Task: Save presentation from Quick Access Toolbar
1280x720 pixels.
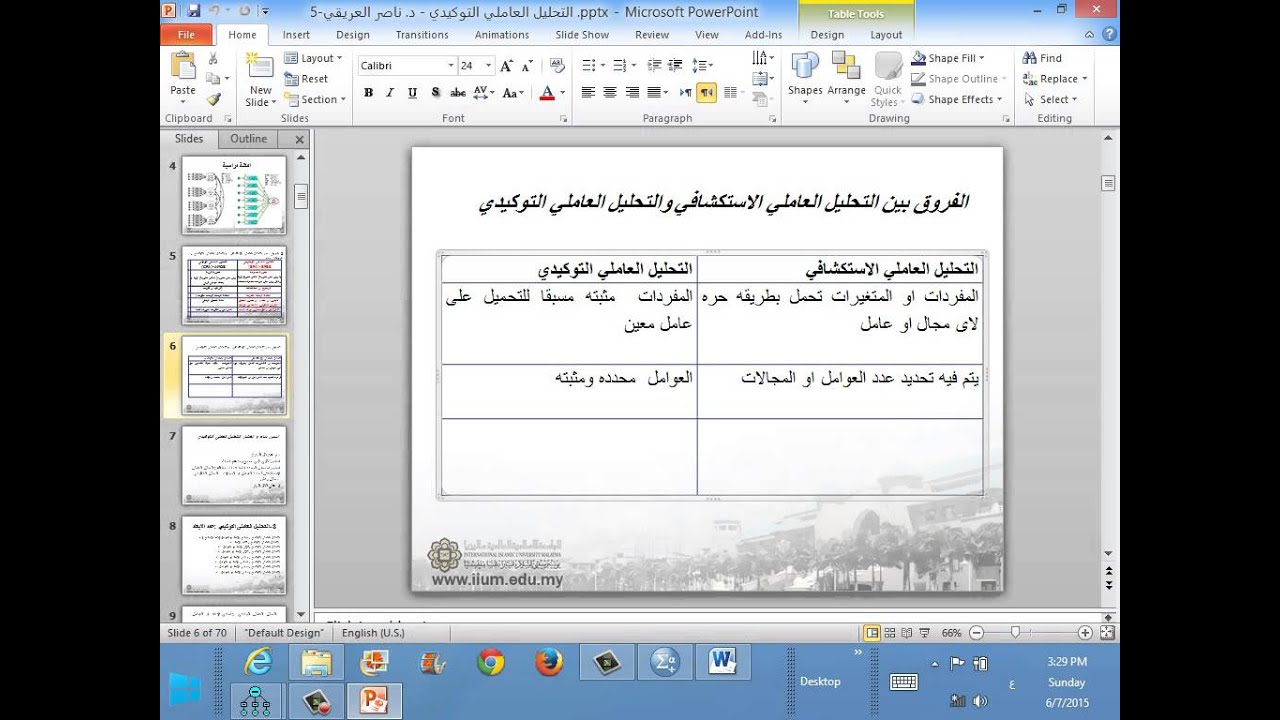Action: point(194,11)
